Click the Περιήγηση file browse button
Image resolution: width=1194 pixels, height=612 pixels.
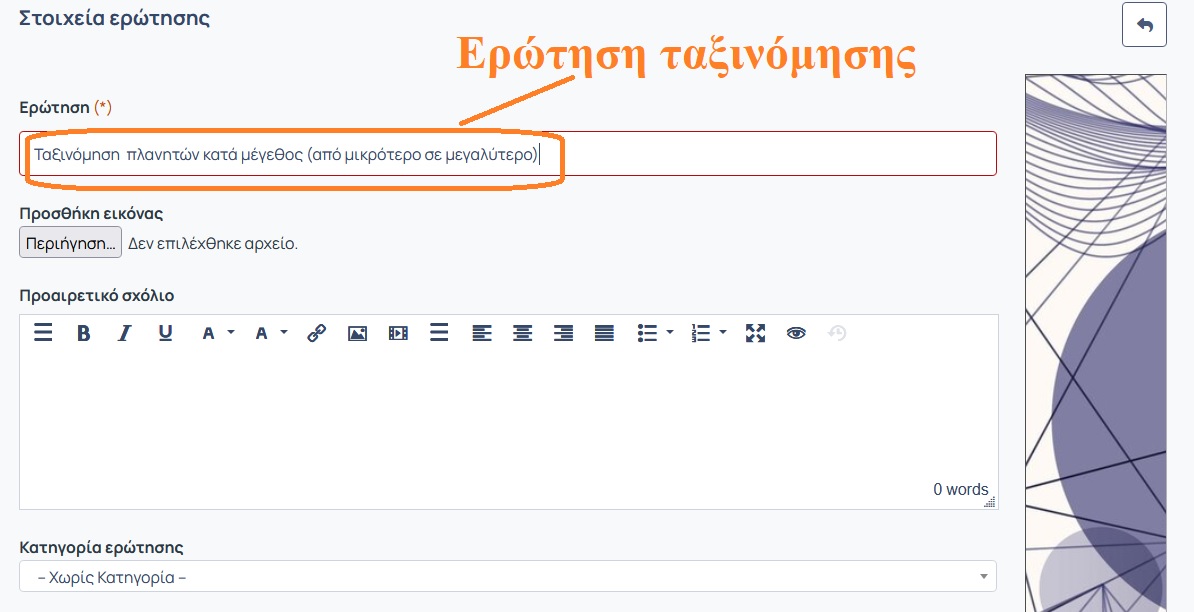coord(70,243)
